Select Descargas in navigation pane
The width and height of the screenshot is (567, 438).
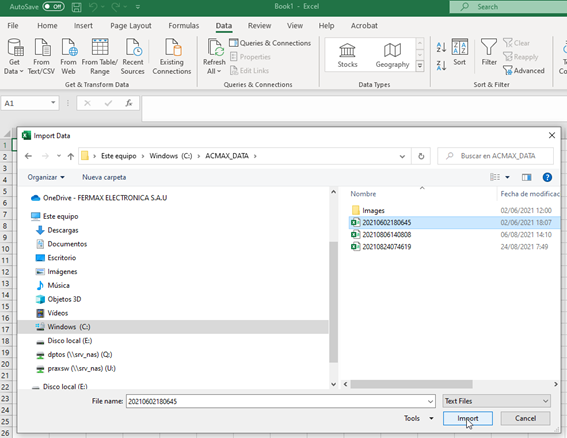tap(57, 230)
